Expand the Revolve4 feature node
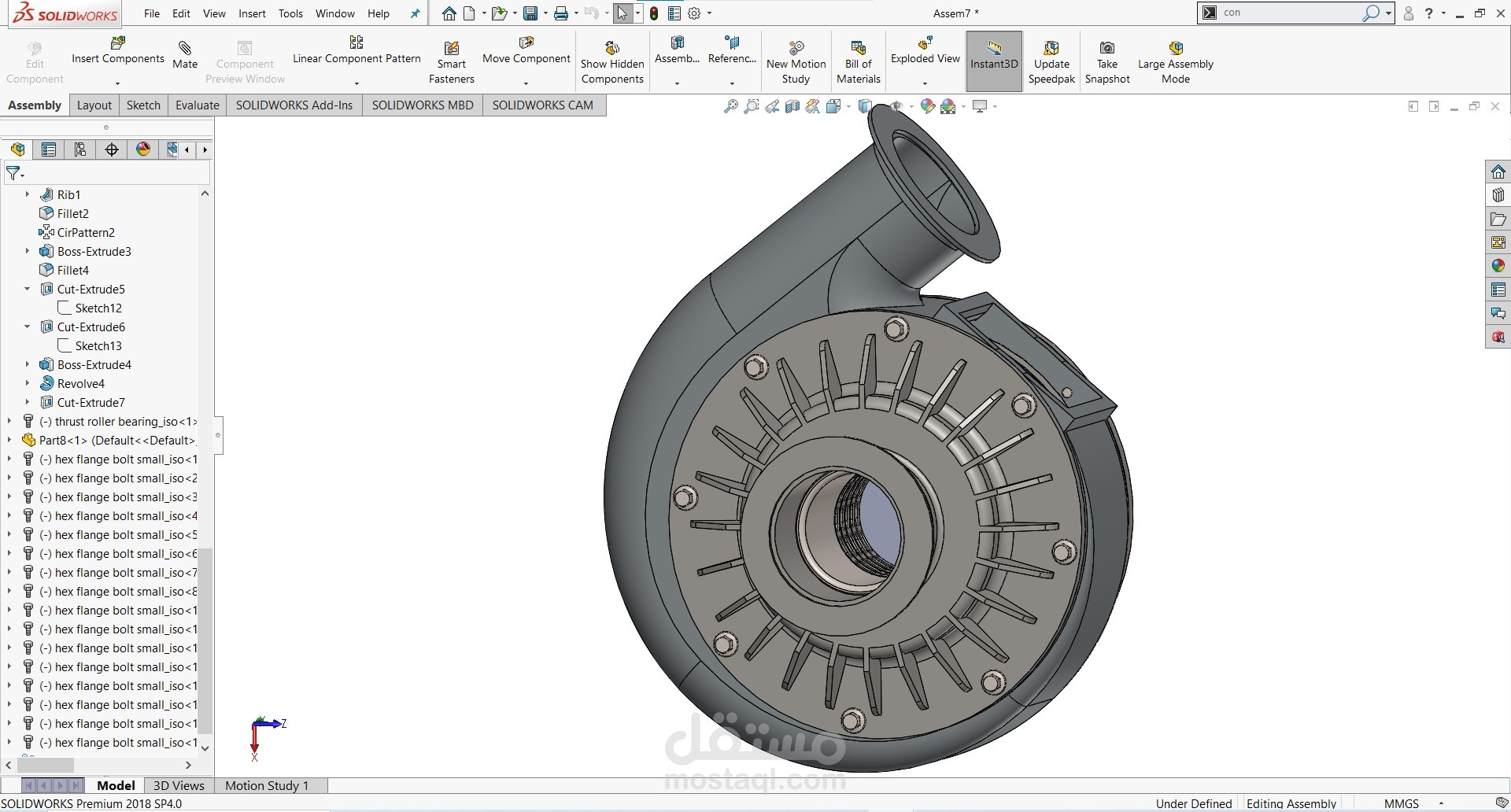 [x=28, y=383]
